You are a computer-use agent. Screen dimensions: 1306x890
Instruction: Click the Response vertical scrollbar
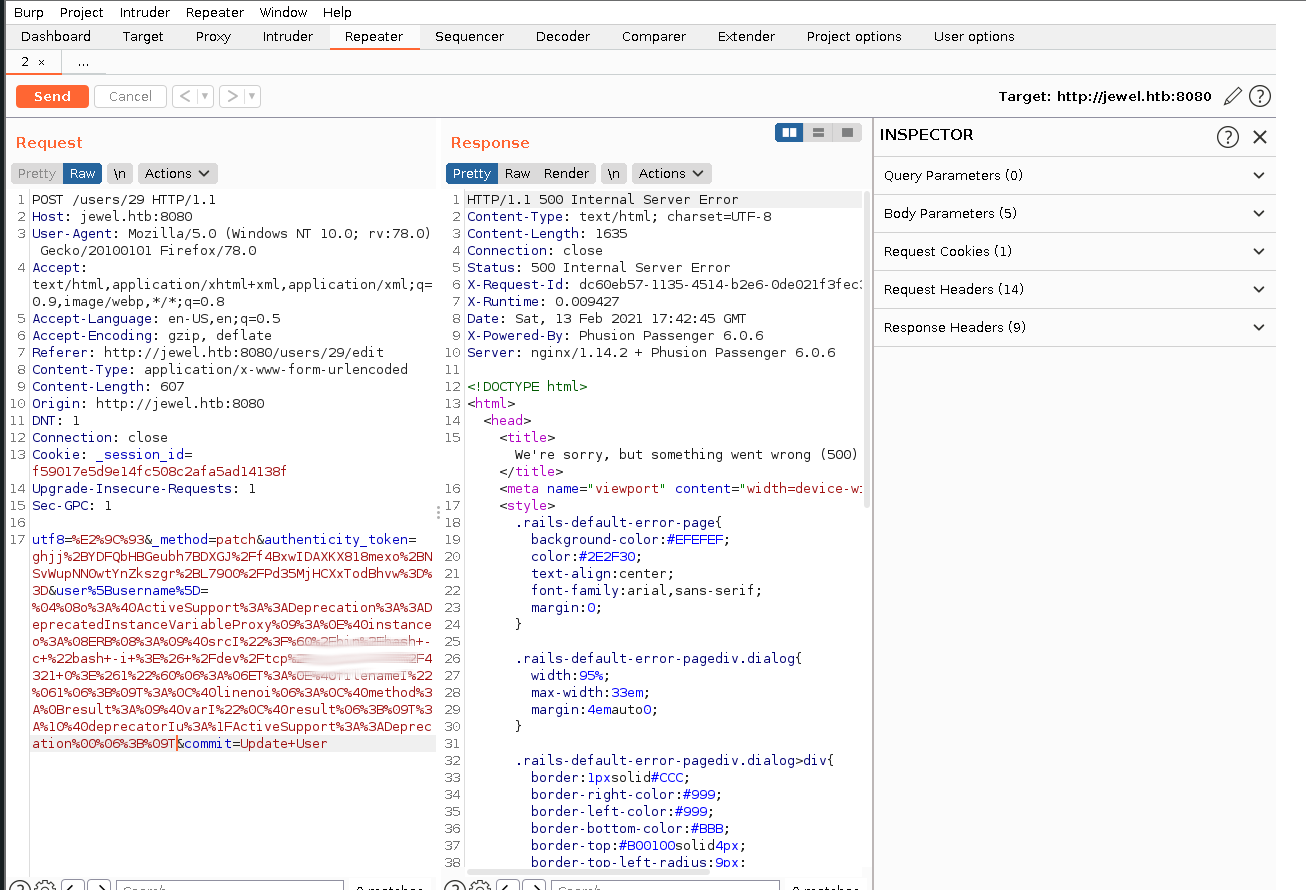866,350
